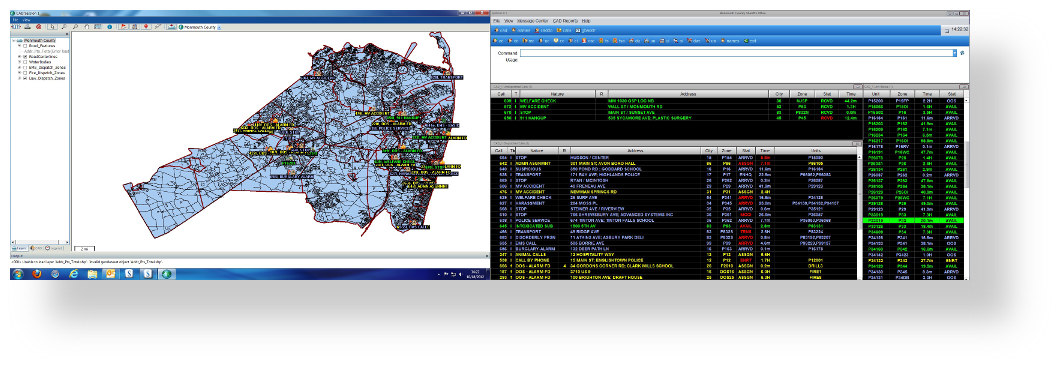Image resolution: width=1060 pixels, height=370 pixels.
Task: Click the measure ruler tool icon
Action: coord(157,27)
